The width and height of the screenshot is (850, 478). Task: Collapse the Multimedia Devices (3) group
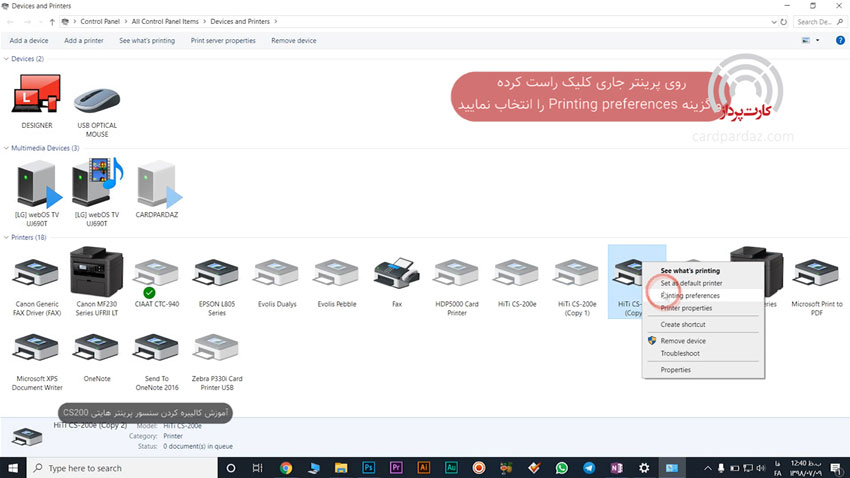tap(6, 148)
